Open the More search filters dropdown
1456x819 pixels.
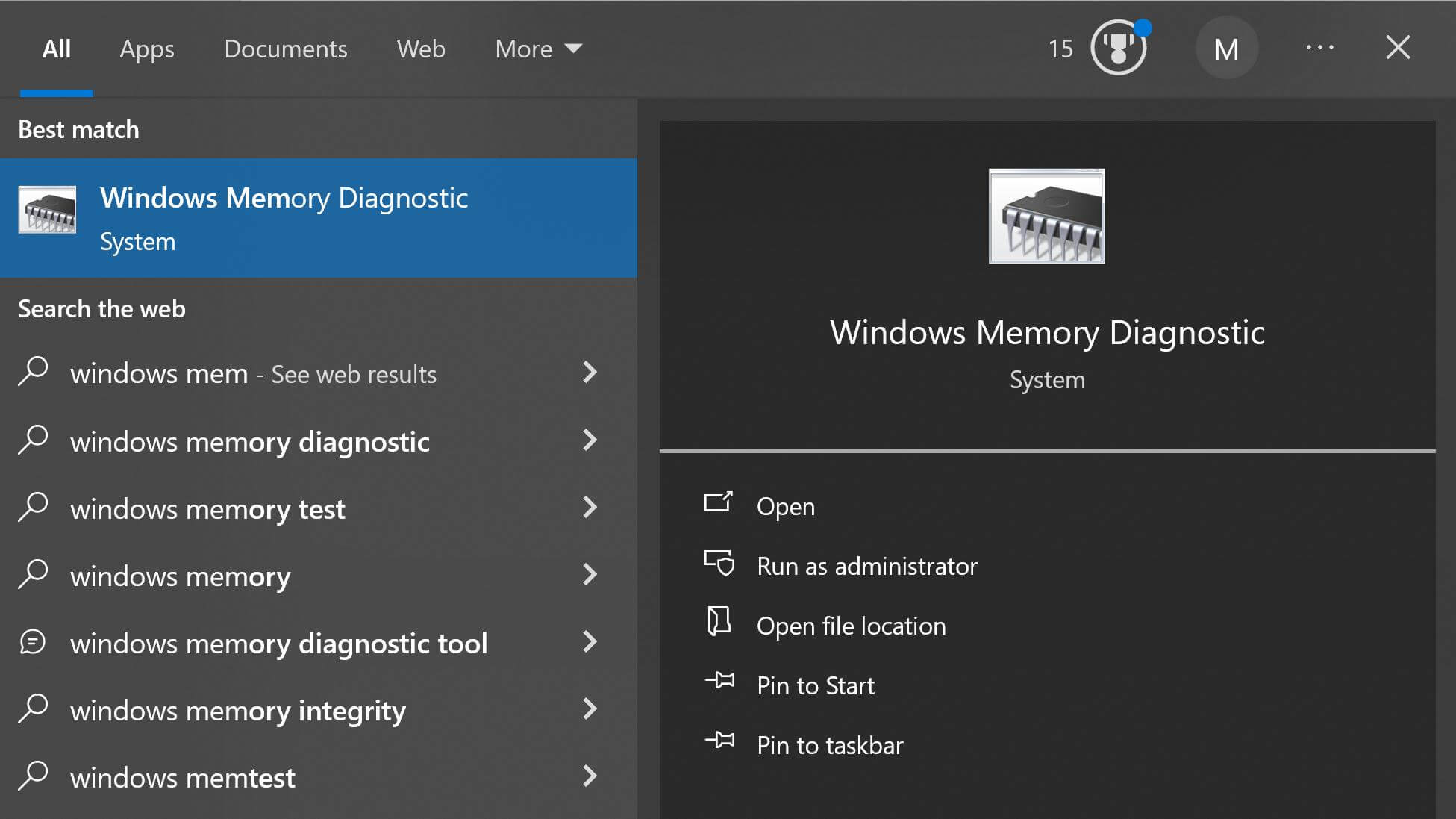pyautogui.click(x=537, y=49)
